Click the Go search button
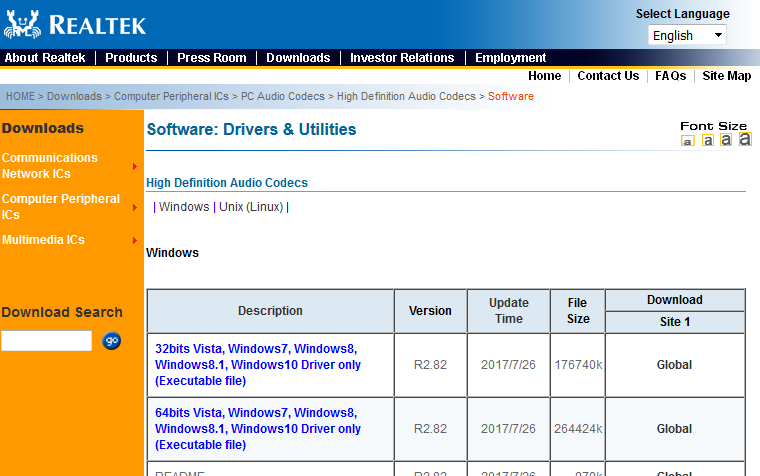The width and height of the screenshot is (760, 476). pyautogui.click(x=111, y=341)
